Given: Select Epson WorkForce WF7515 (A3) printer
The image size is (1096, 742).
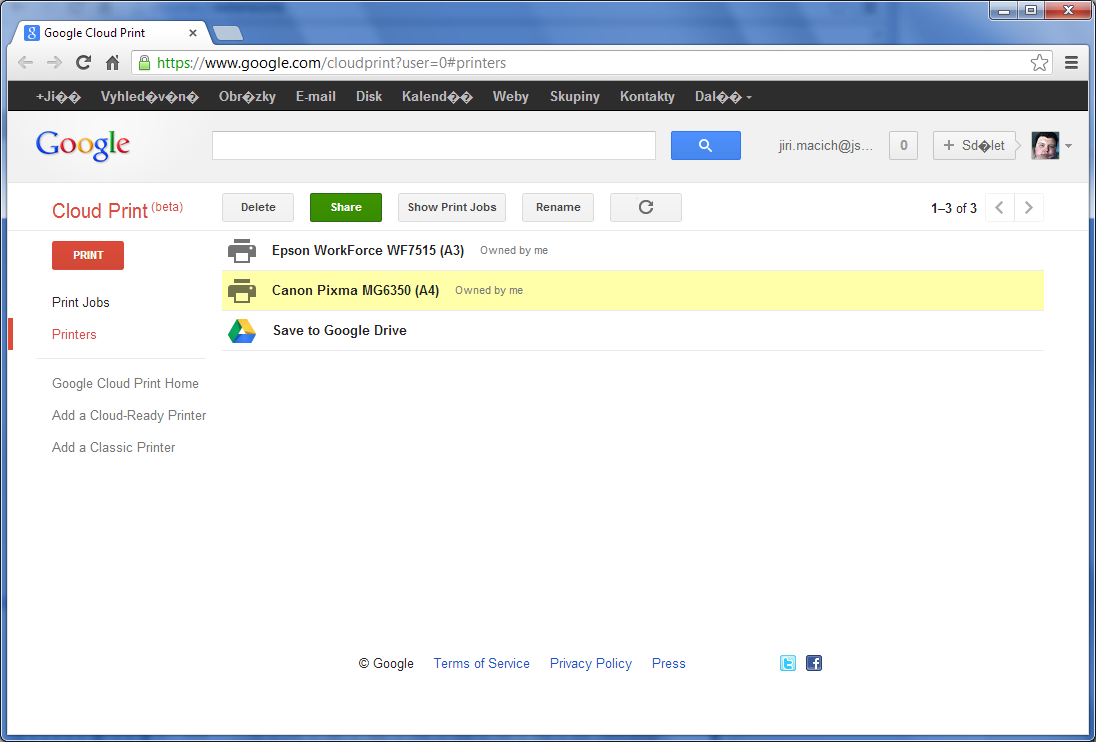Looking at the screenshot, I should (x=633, y=251).
